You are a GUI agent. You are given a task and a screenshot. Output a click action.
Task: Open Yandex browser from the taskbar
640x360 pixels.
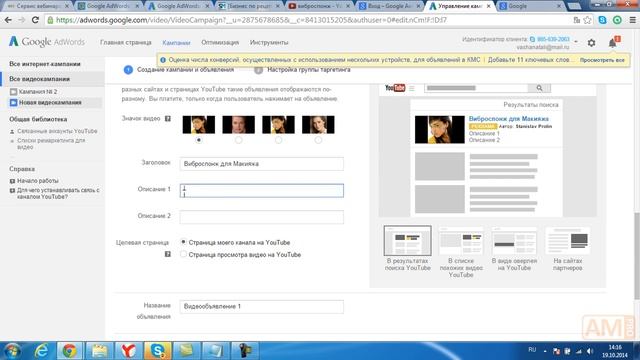(x=128, y=351)
